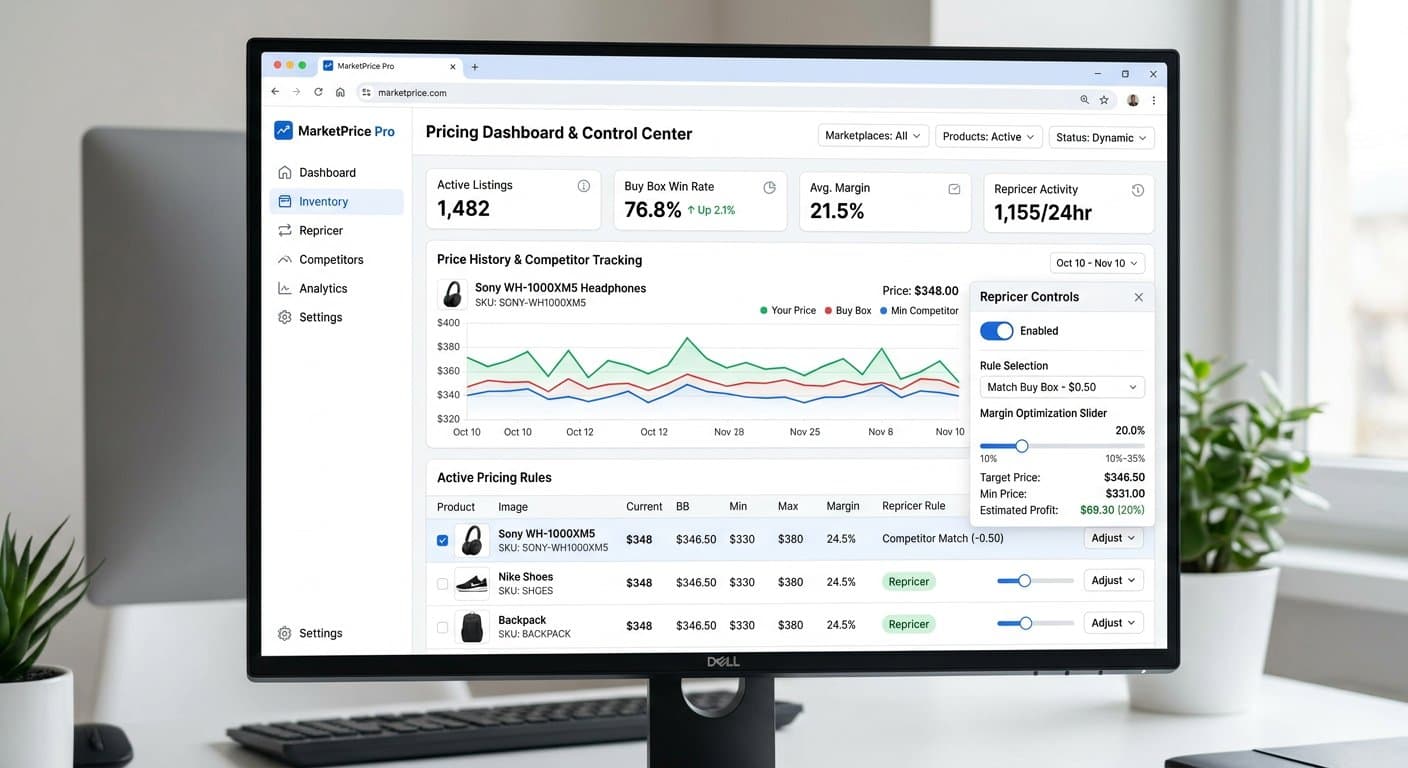Click the pie chart icon on the Buy Box Win Rate card
The image size is (1408, 768).
pos(769,187)
